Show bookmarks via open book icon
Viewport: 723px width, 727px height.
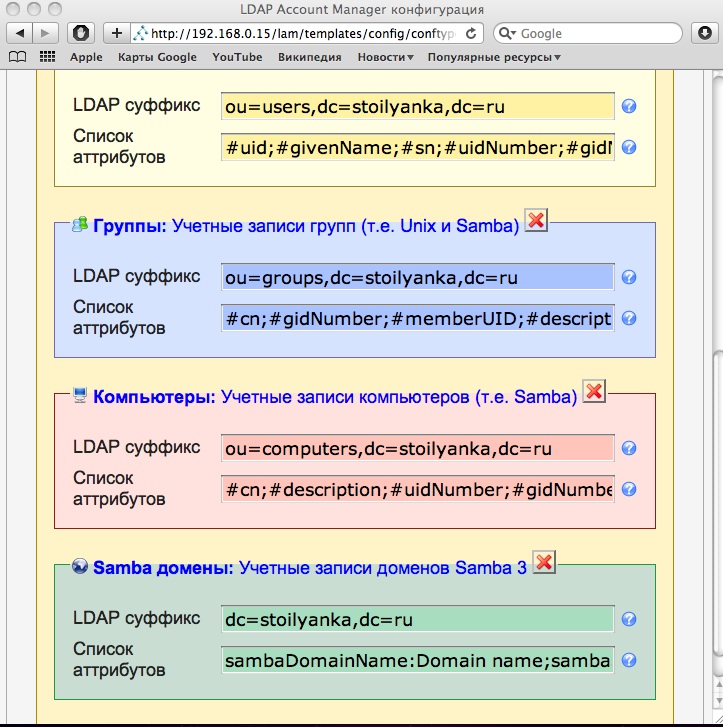17,57
